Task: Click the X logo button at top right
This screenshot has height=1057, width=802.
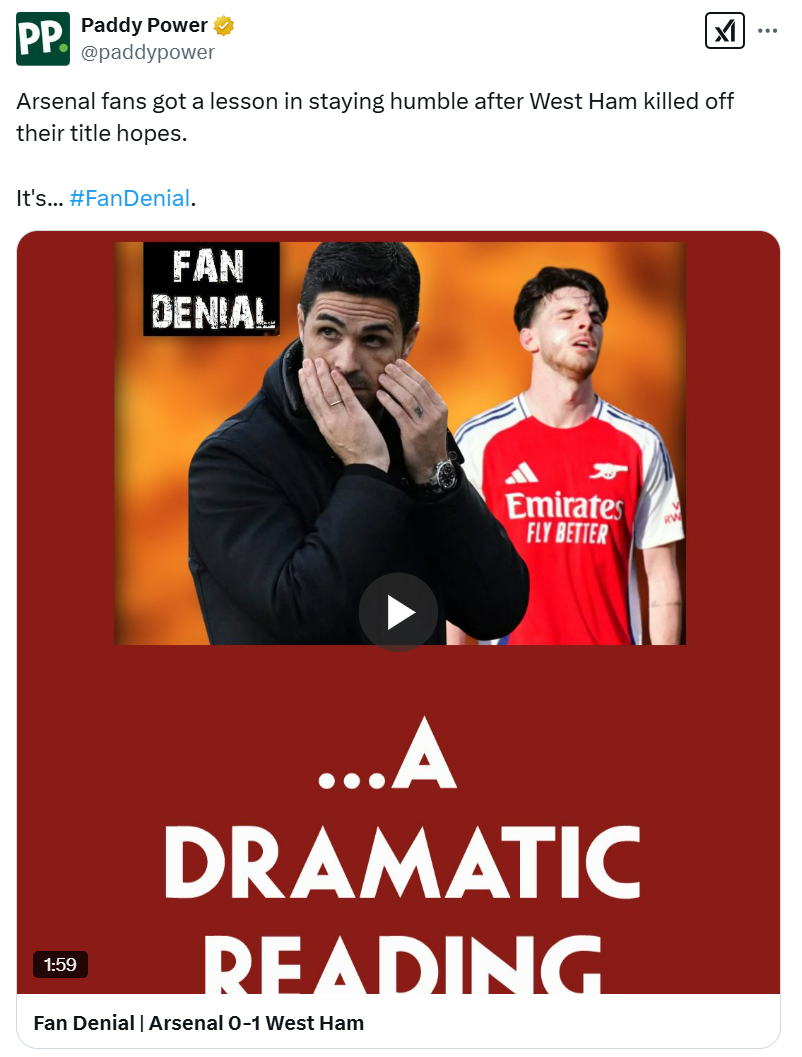Action: pos(724,31)
